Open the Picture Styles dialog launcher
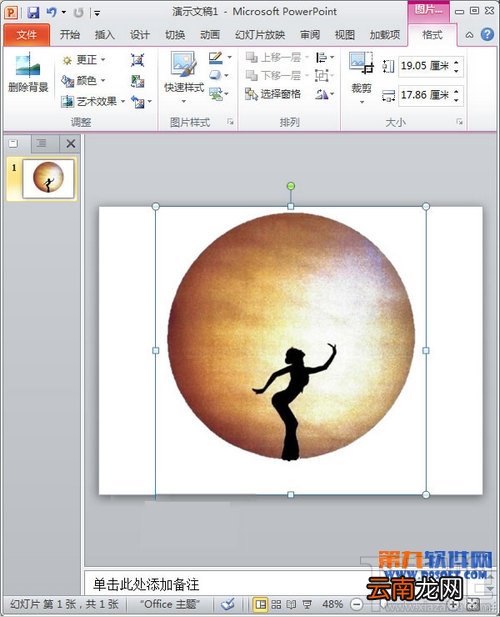 click(x=230, y=122)
